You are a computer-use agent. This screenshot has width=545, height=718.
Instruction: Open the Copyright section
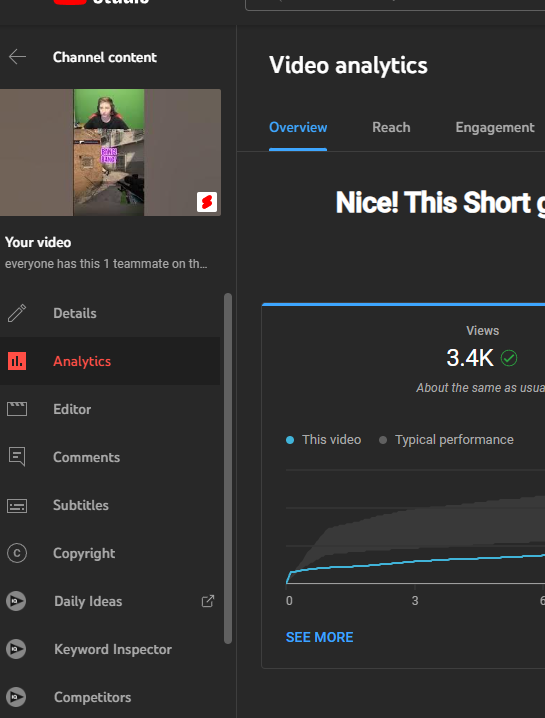[x=110, y=553]
